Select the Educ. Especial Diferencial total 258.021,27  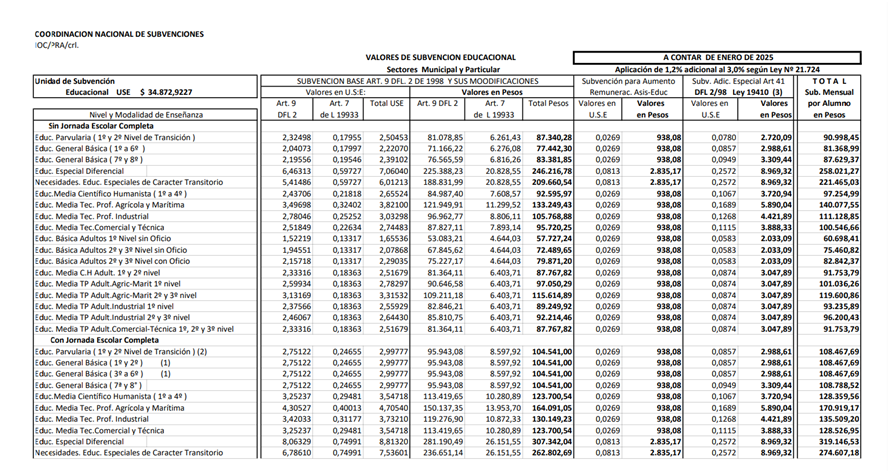[x=838, y=171]
